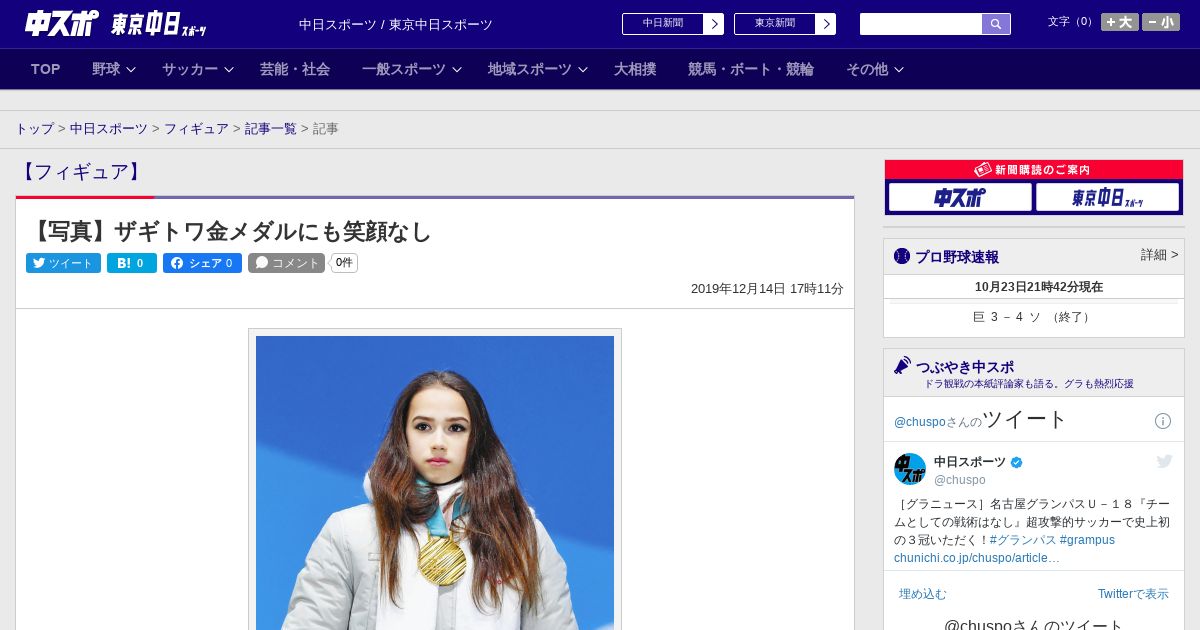Click the Hatena bookmark B! button
Image resolution: width=1200 pixels, height=630 pixels.
tap(132, 263)
